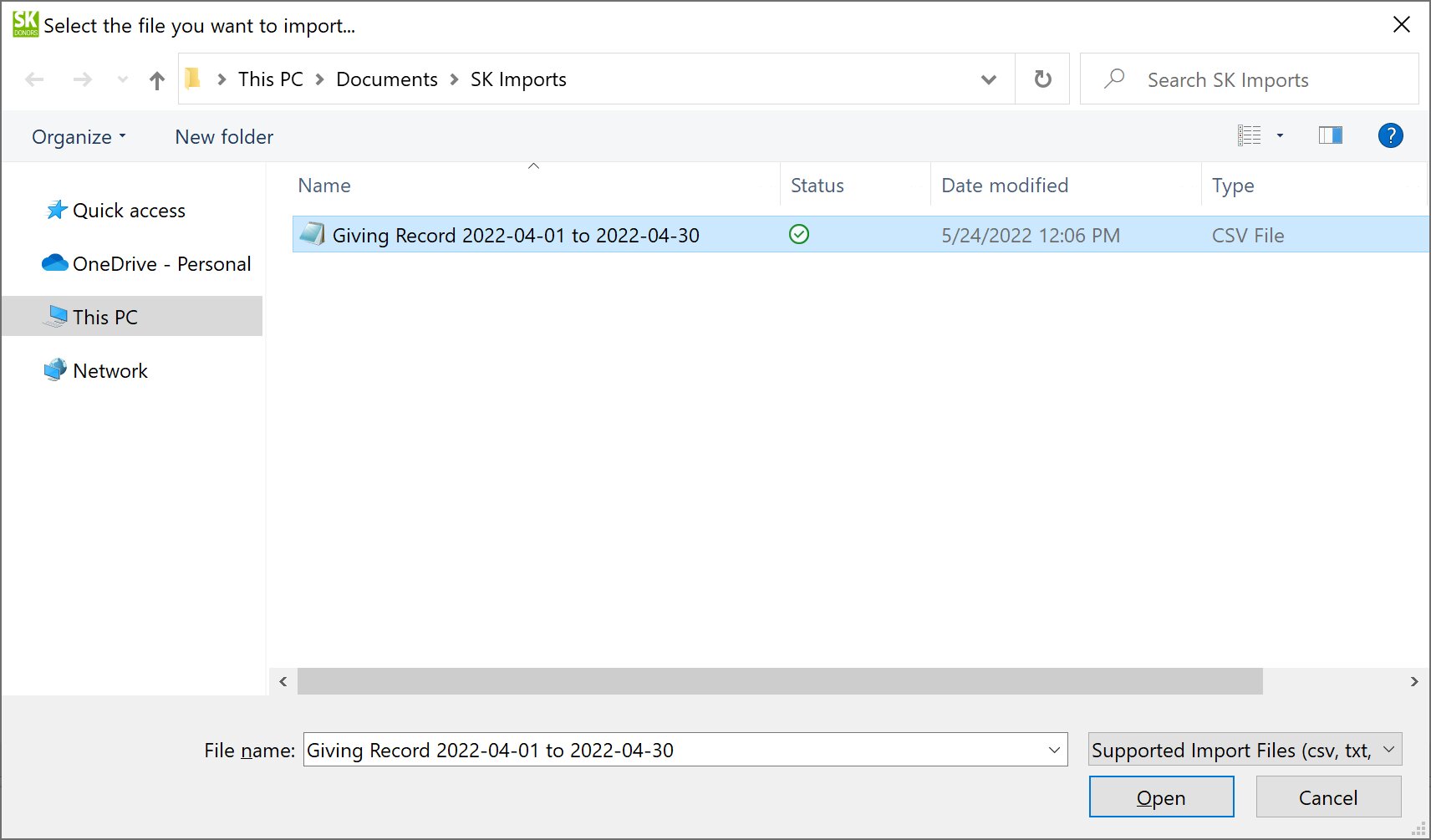Image resolution: width=1431 pixels, height=840 pixels.
Task: Navigate back using the back arrow
Action: point(33,79)
